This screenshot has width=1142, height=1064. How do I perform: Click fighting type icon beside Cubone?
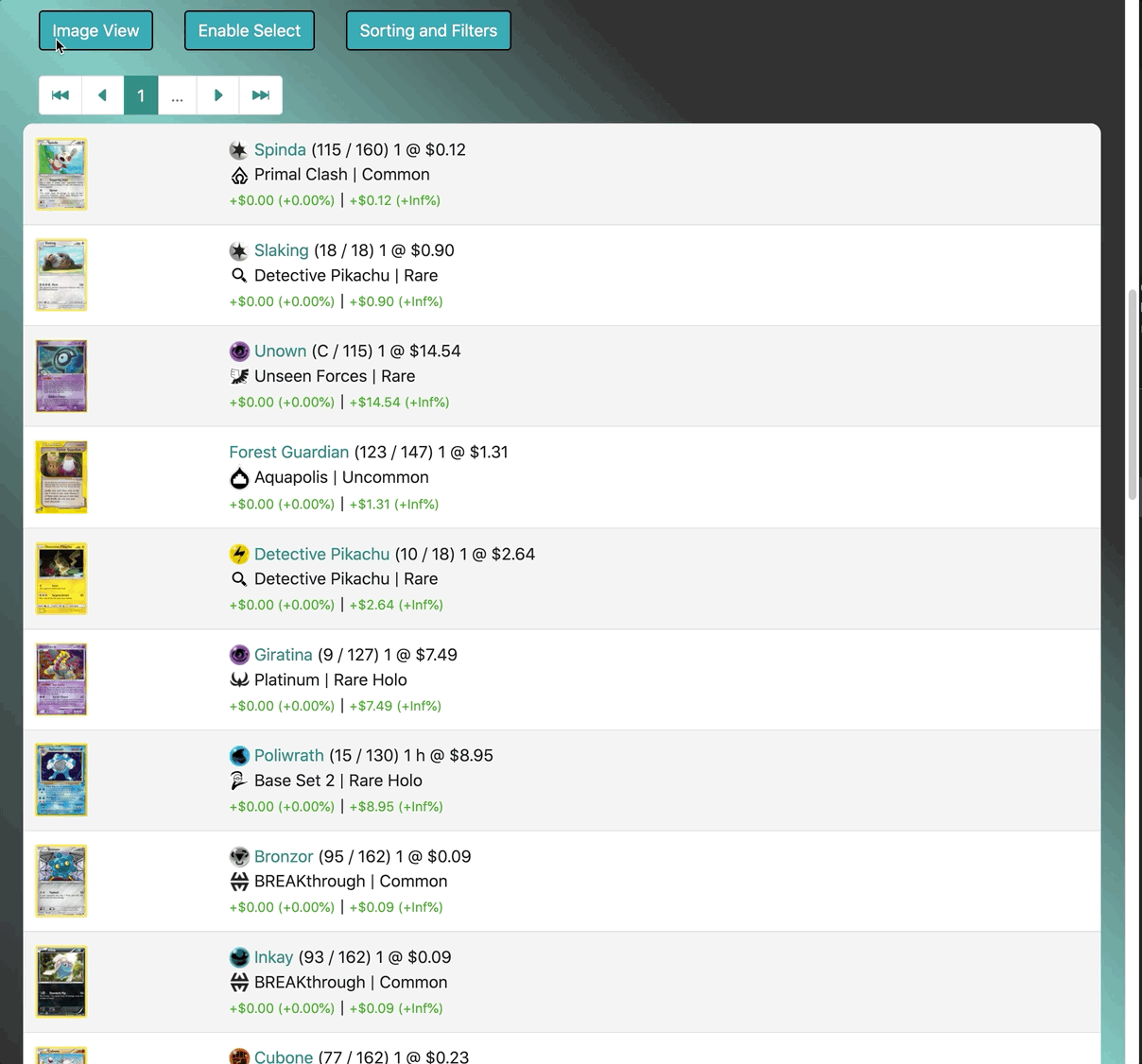point(239,1056)
